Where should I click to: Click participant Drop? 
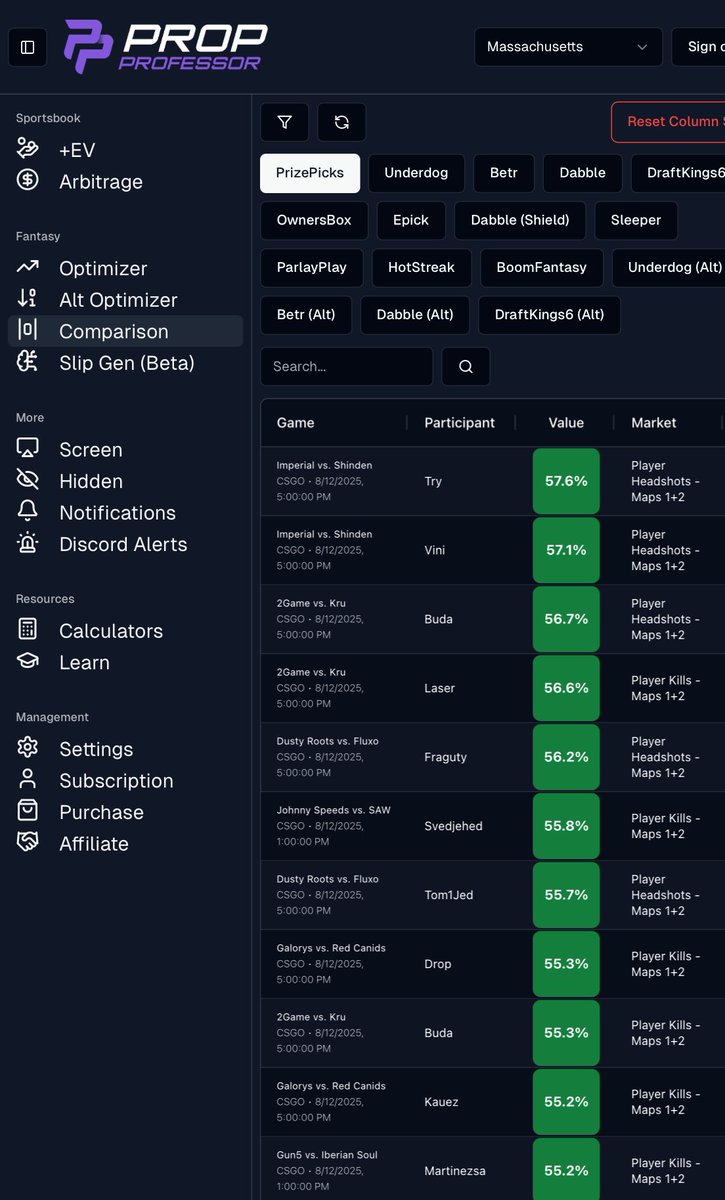438,964
